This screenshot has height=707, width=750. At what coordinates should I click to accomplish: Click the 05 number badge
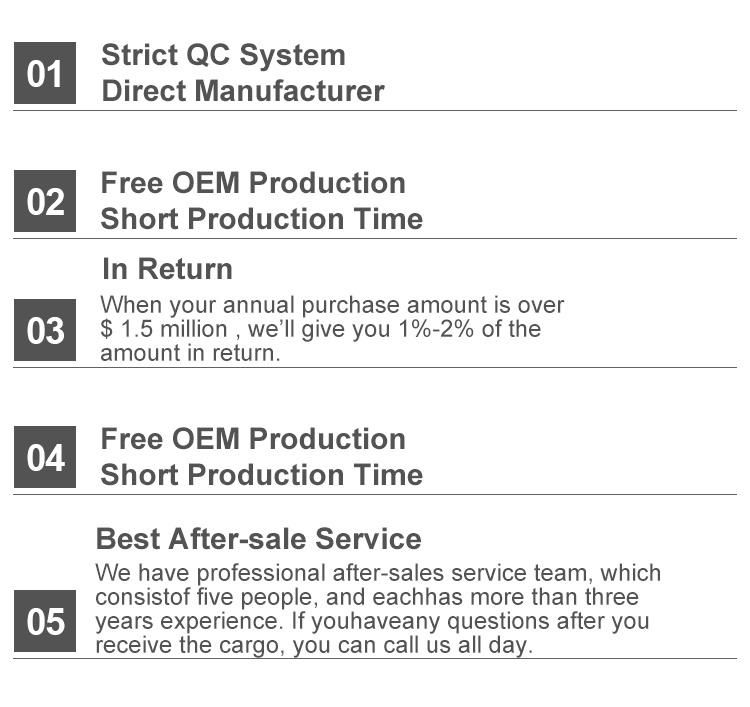point(45,621)
